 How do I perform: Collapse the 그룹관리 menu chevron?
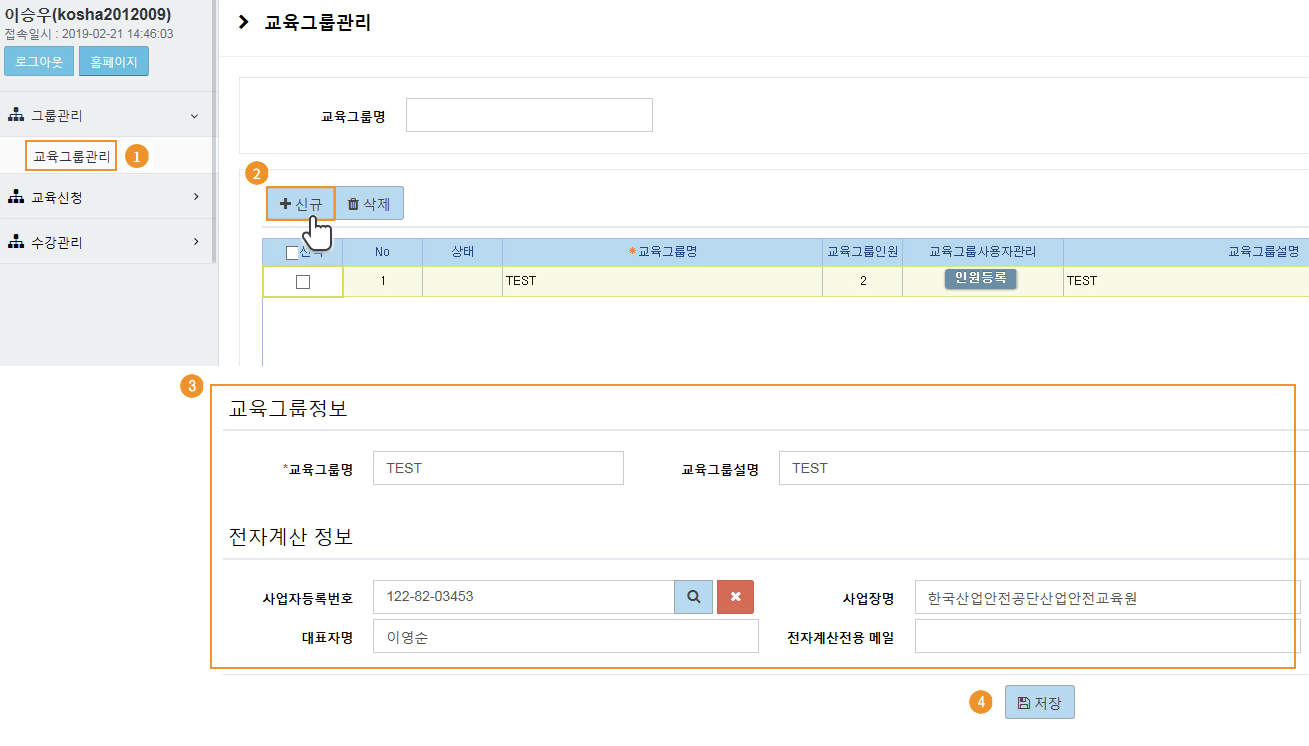[195, 116]
